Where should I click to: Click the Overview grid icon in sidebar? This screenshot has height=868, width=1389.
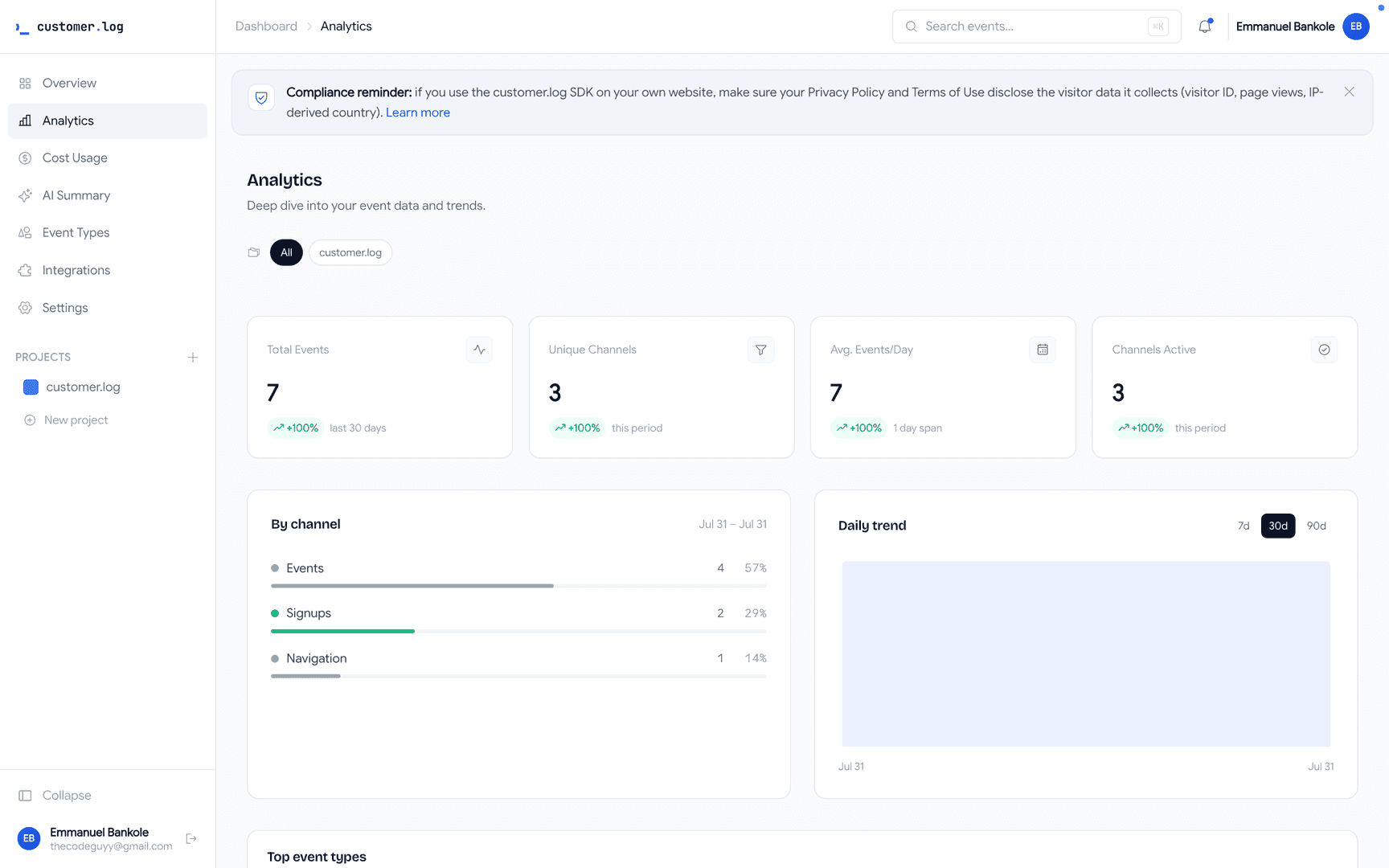click(x=25, y=84)
